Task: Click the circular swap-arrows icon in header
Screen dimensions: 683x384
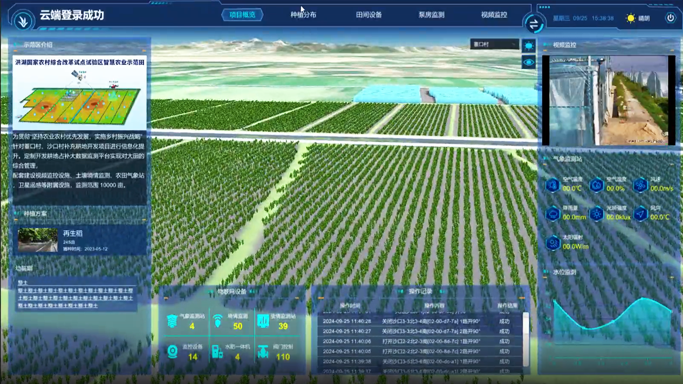Action: point(534,24)
